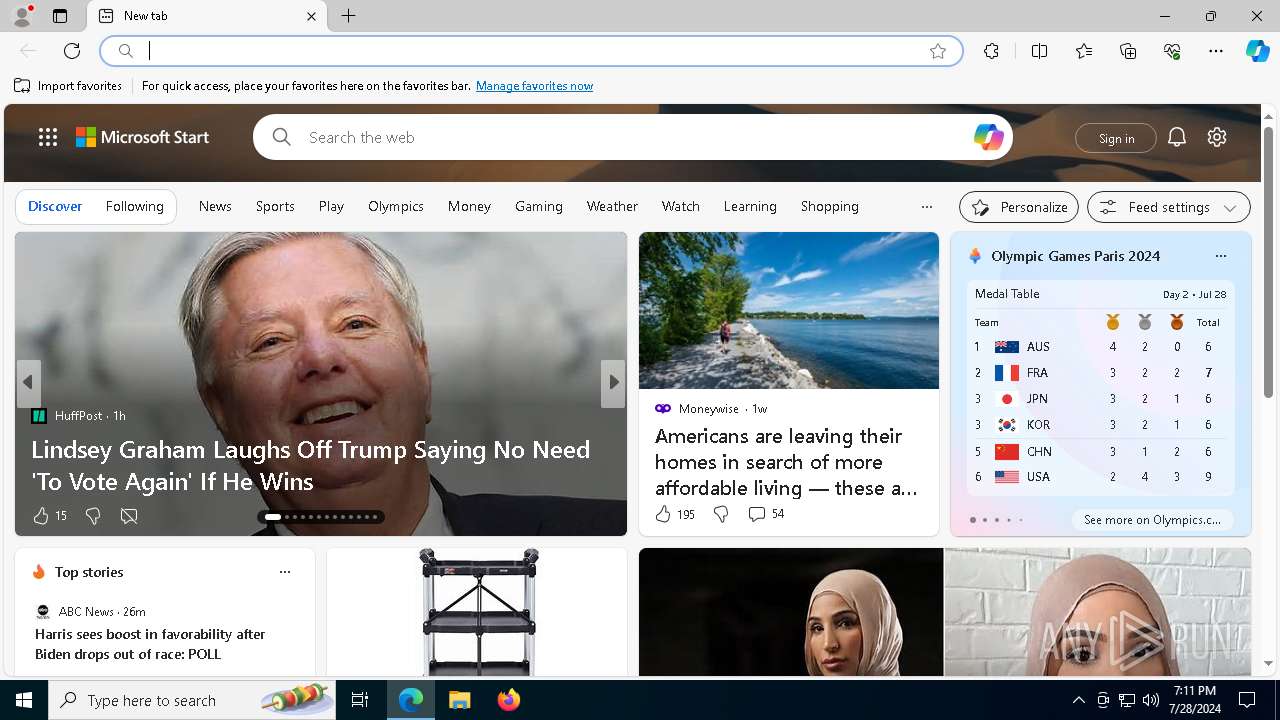Open a new tab with plus button
Screen dimensions: 1280x720
pyautogui.click(x=348, y=16)
